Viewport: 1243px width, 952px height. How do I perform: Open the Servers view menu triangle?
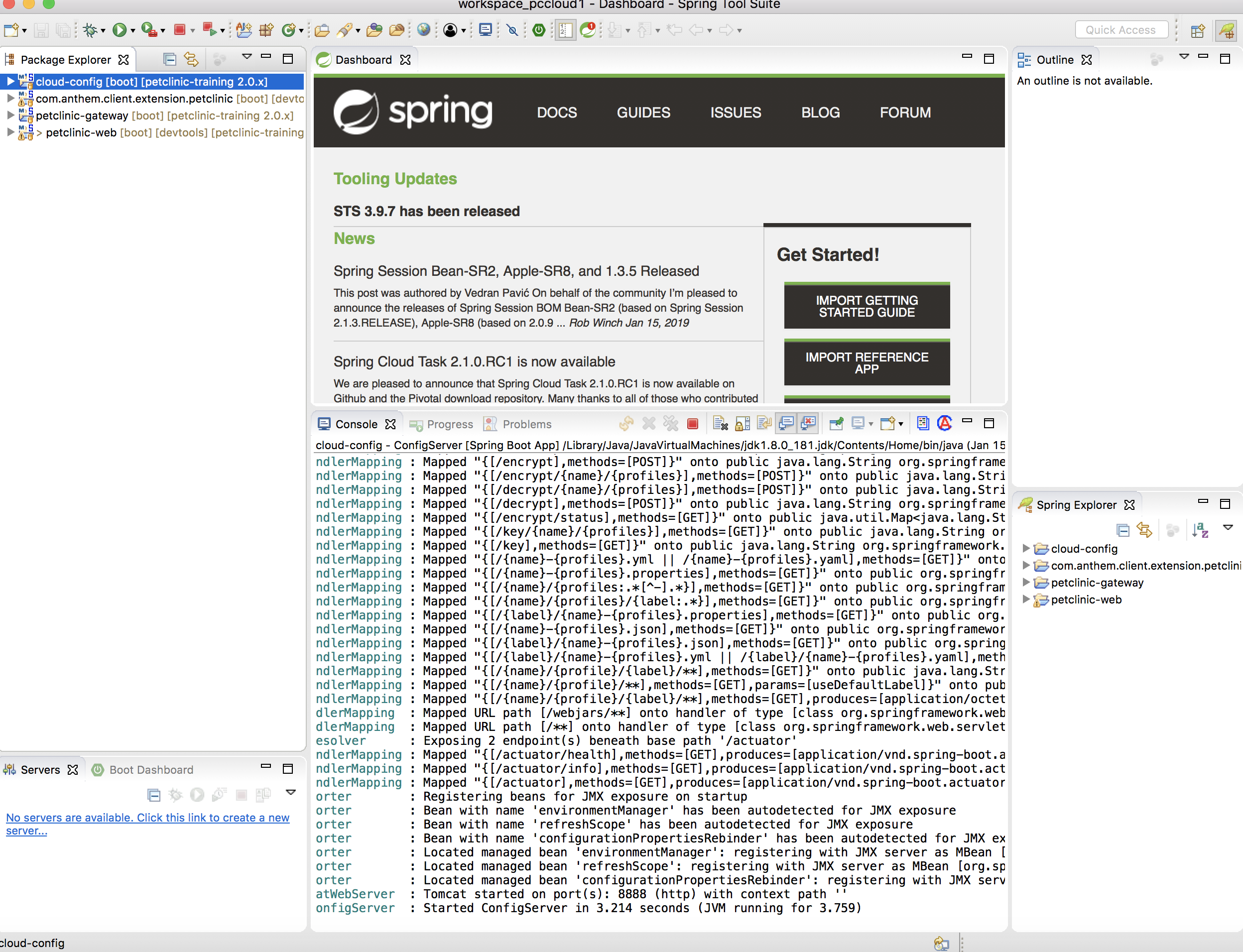coord(291,792)
